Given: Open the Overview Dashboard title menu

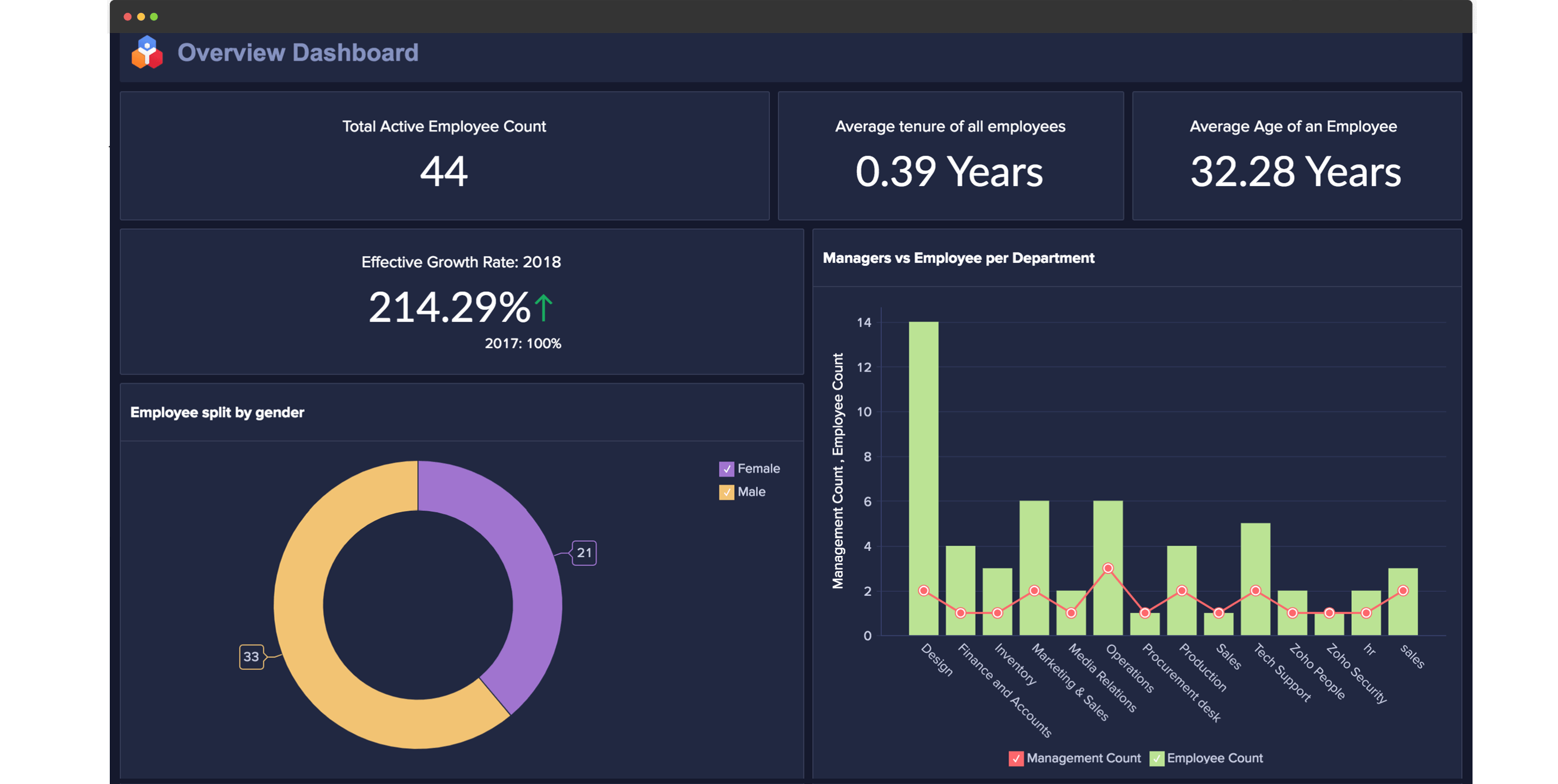Looking at the screenshot, I should pos(298,53).
